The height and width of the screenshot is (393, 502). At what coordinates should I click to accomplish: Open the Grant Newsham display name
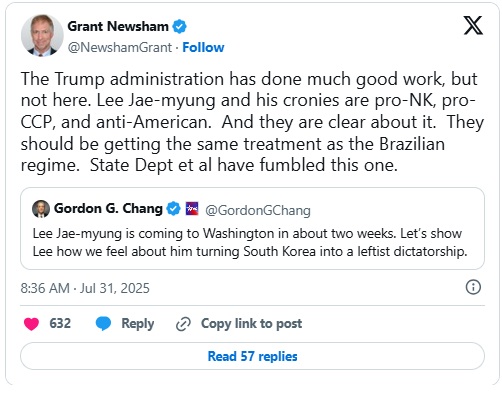click(x=118, y=26)
